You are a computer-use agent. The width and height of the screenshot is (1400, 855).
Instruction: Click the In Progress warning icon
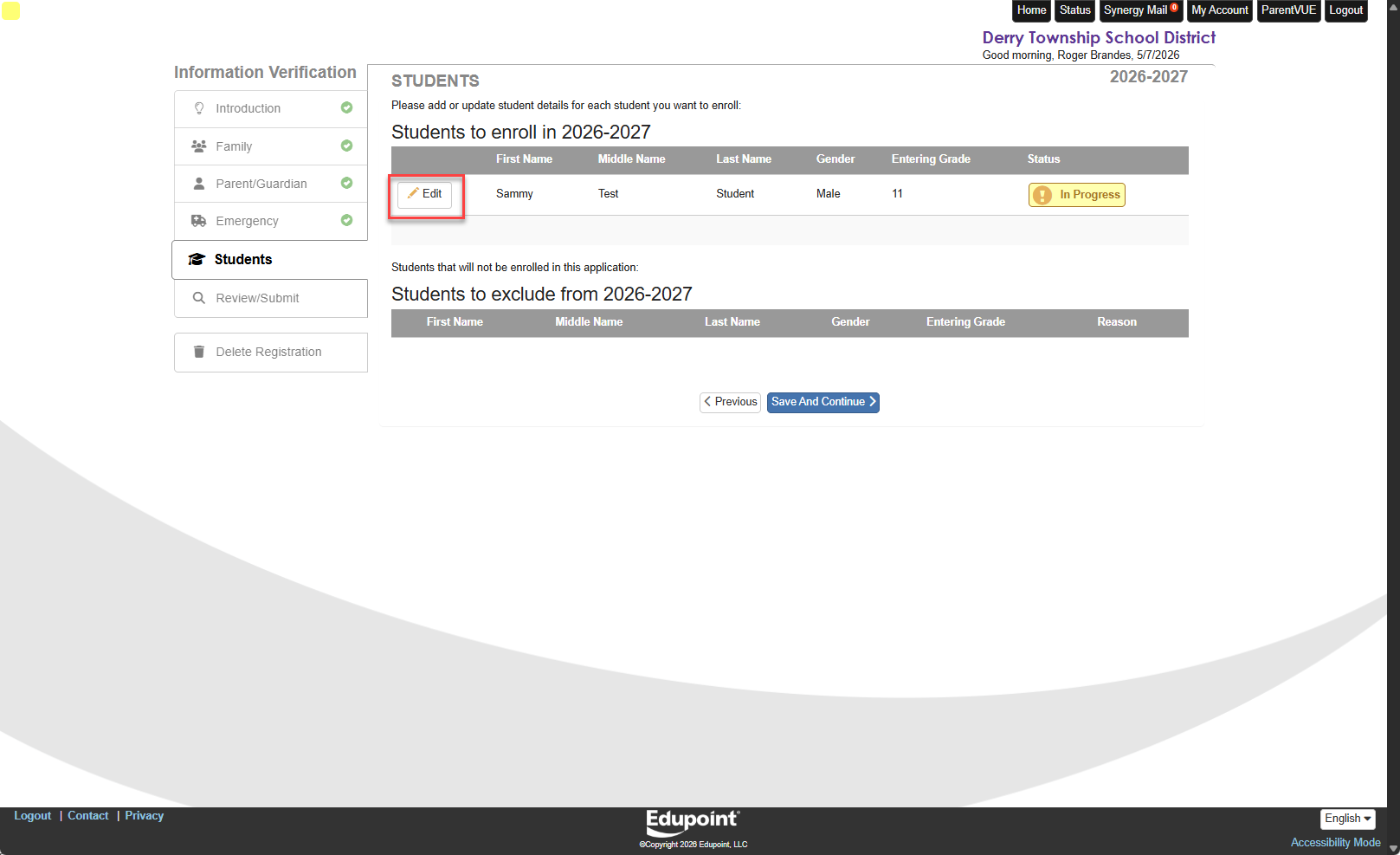1042,195
